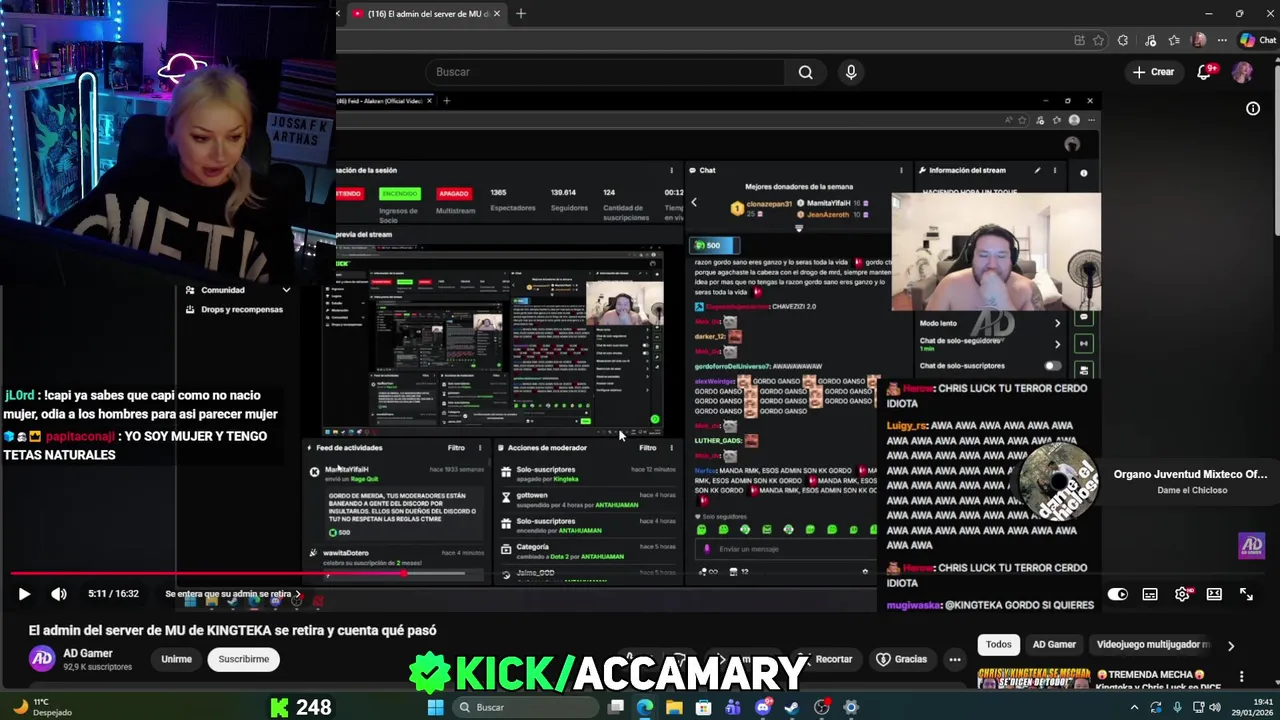Screen dimensions: 1280x720
Task: Start voice search with microphone icon
Action: [x=851, y=72]
